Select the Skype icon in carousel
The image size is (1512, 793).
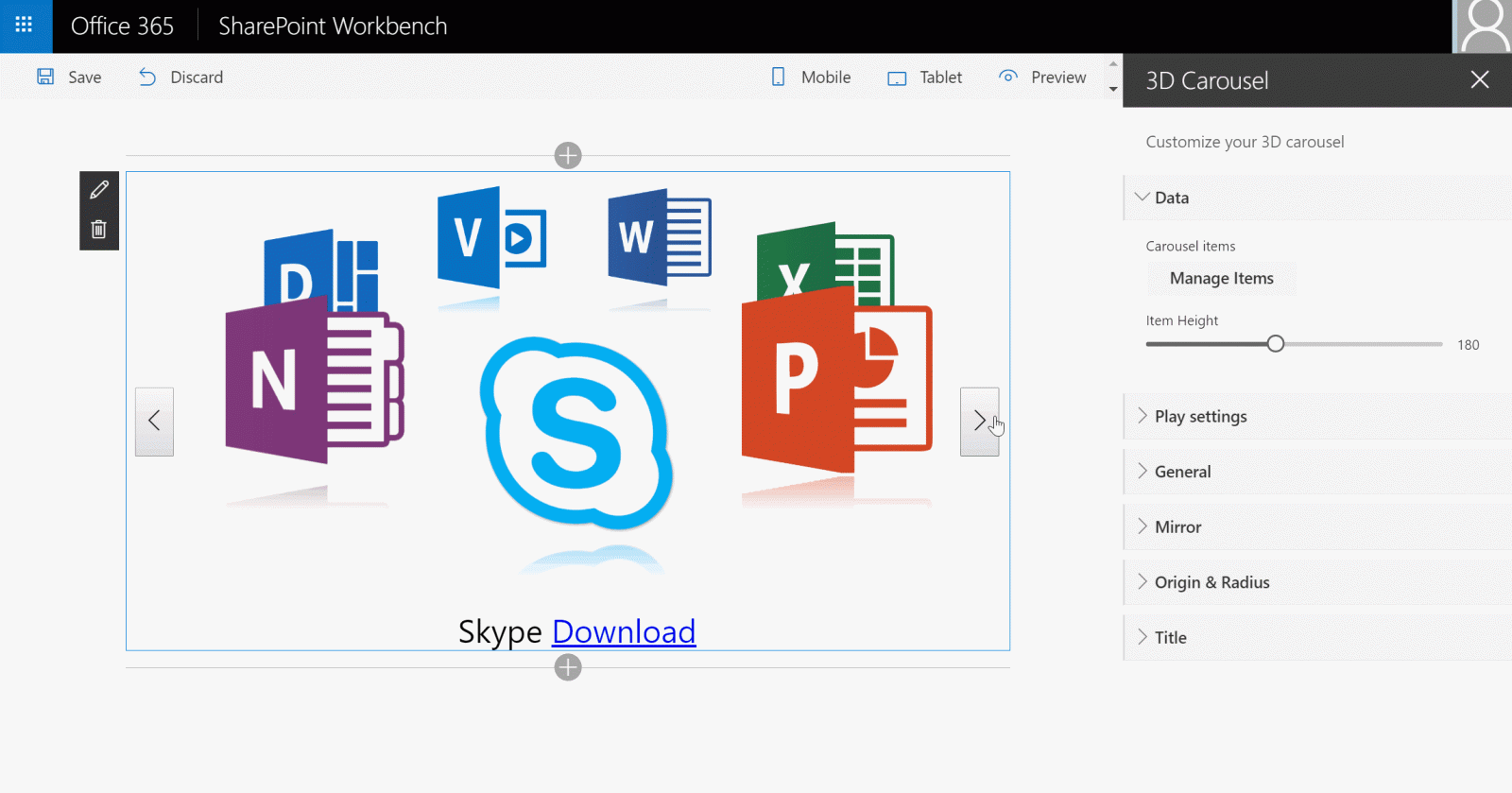576,433
